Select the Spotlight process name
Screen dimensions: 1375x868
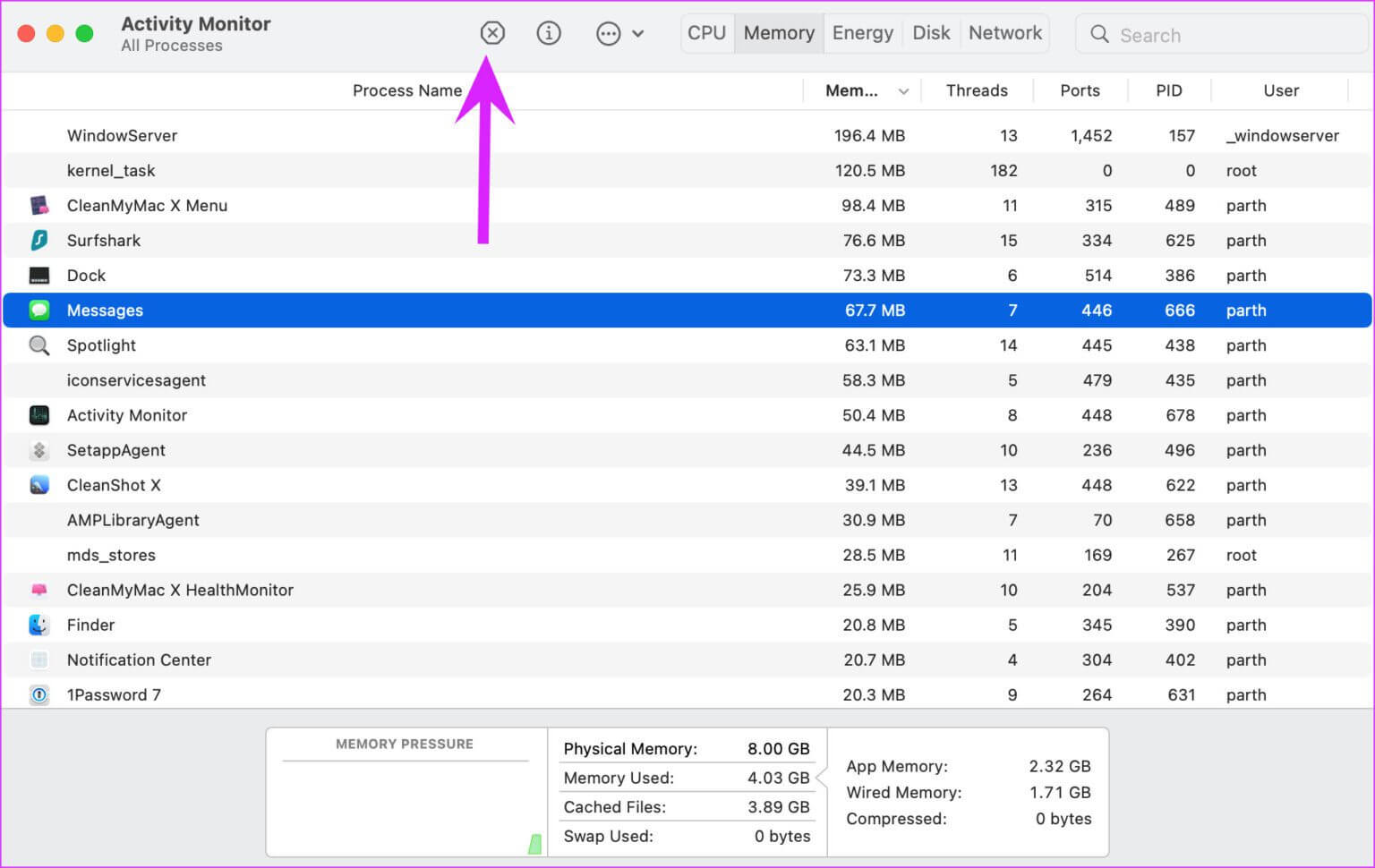(x=101, y=345)
